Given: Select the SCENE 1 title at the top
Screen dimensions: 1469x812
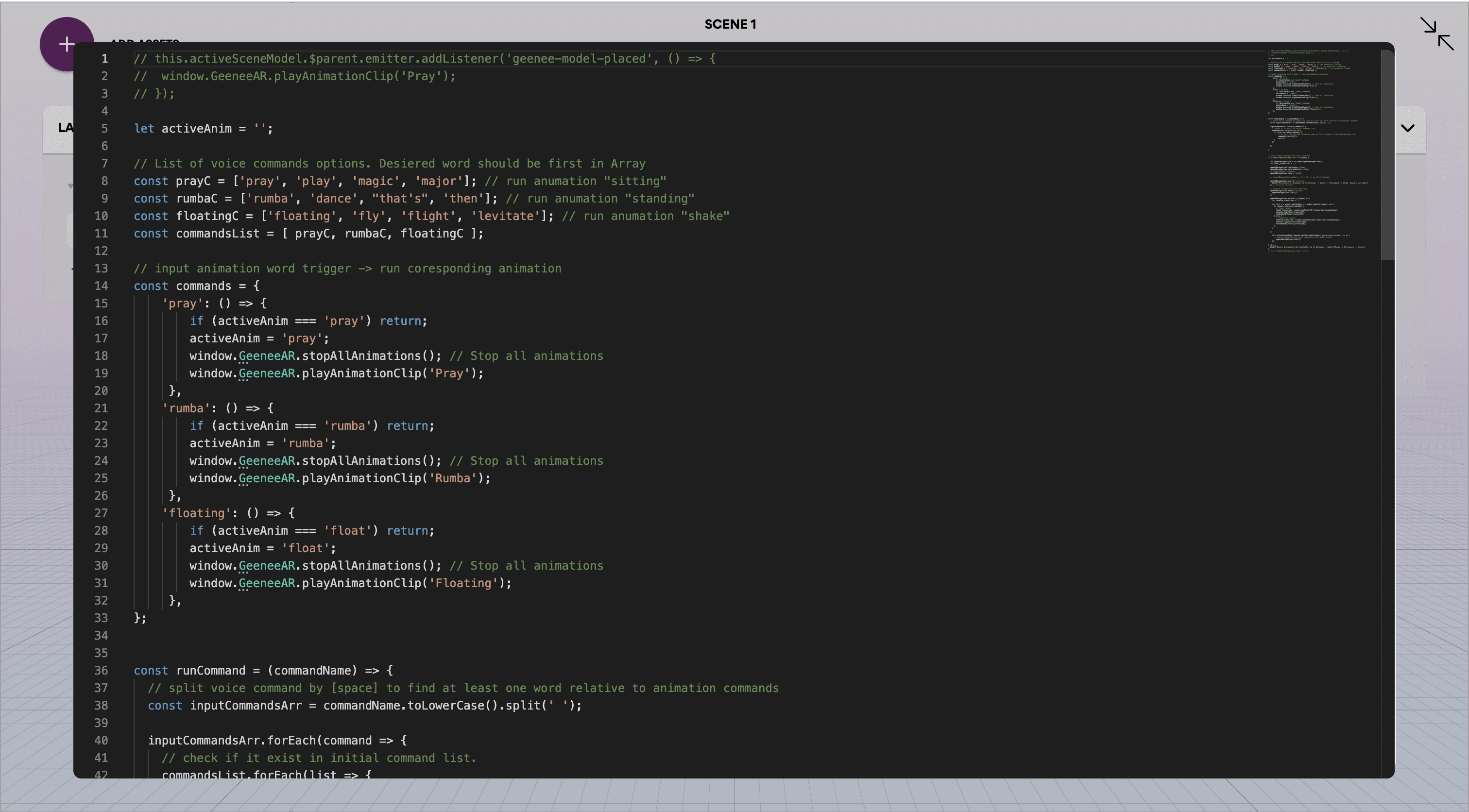Looking at the screenshot, I should [x=730, y=24].
